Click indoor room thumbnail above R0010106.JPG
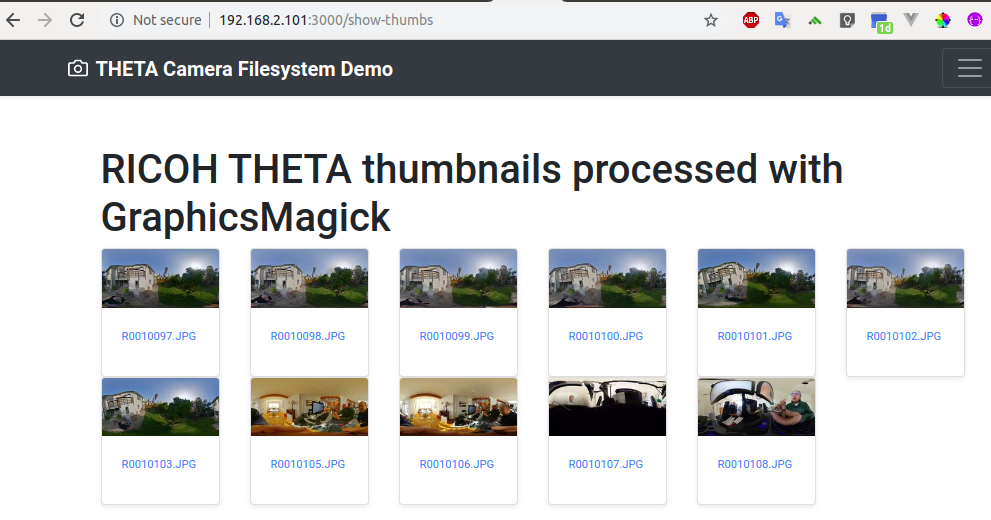This screenshot has width=991, height=520. point(458,407)
